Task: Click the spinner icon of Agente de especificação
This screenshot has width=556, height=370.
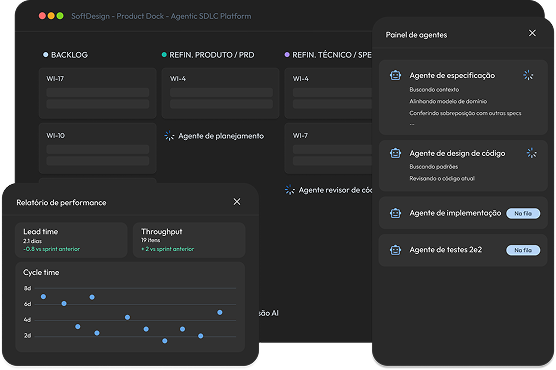Action: point(528,75)
